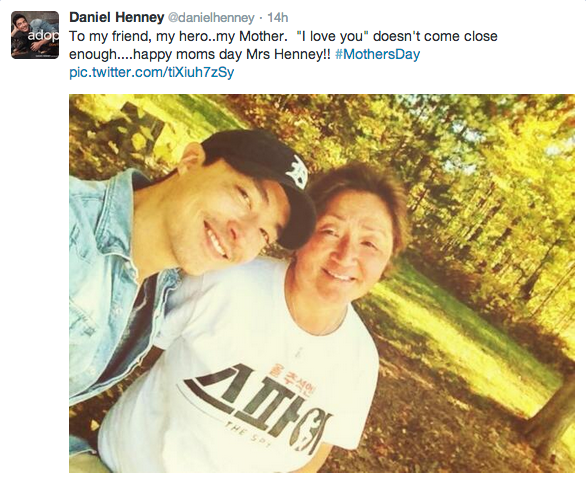This screenshot has height=481, width=586.
Task: Click the 14h tweet timestamp
Action: [x=278, y=18]
